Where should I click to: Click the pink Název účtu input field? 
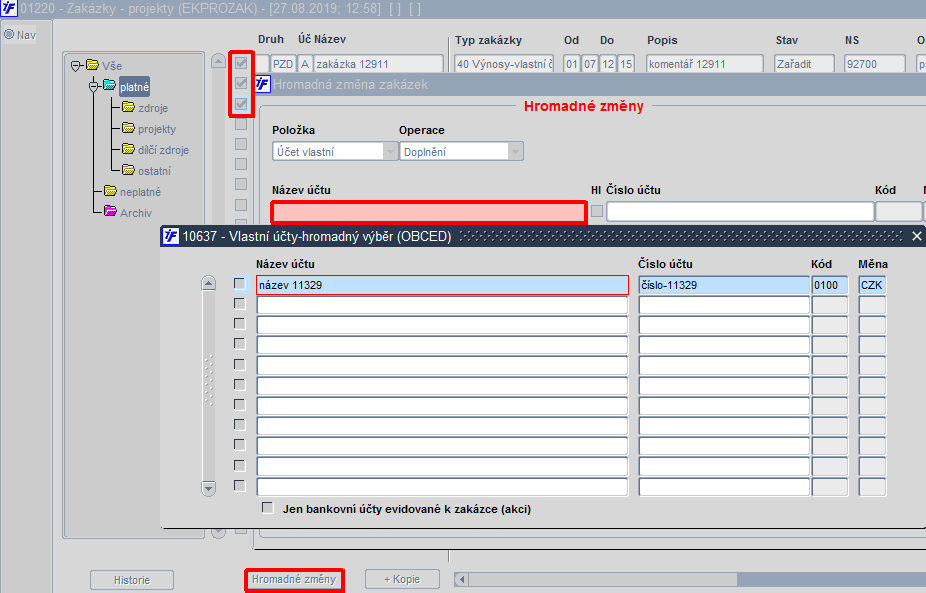pyautogui.click(x=429, y=212)
